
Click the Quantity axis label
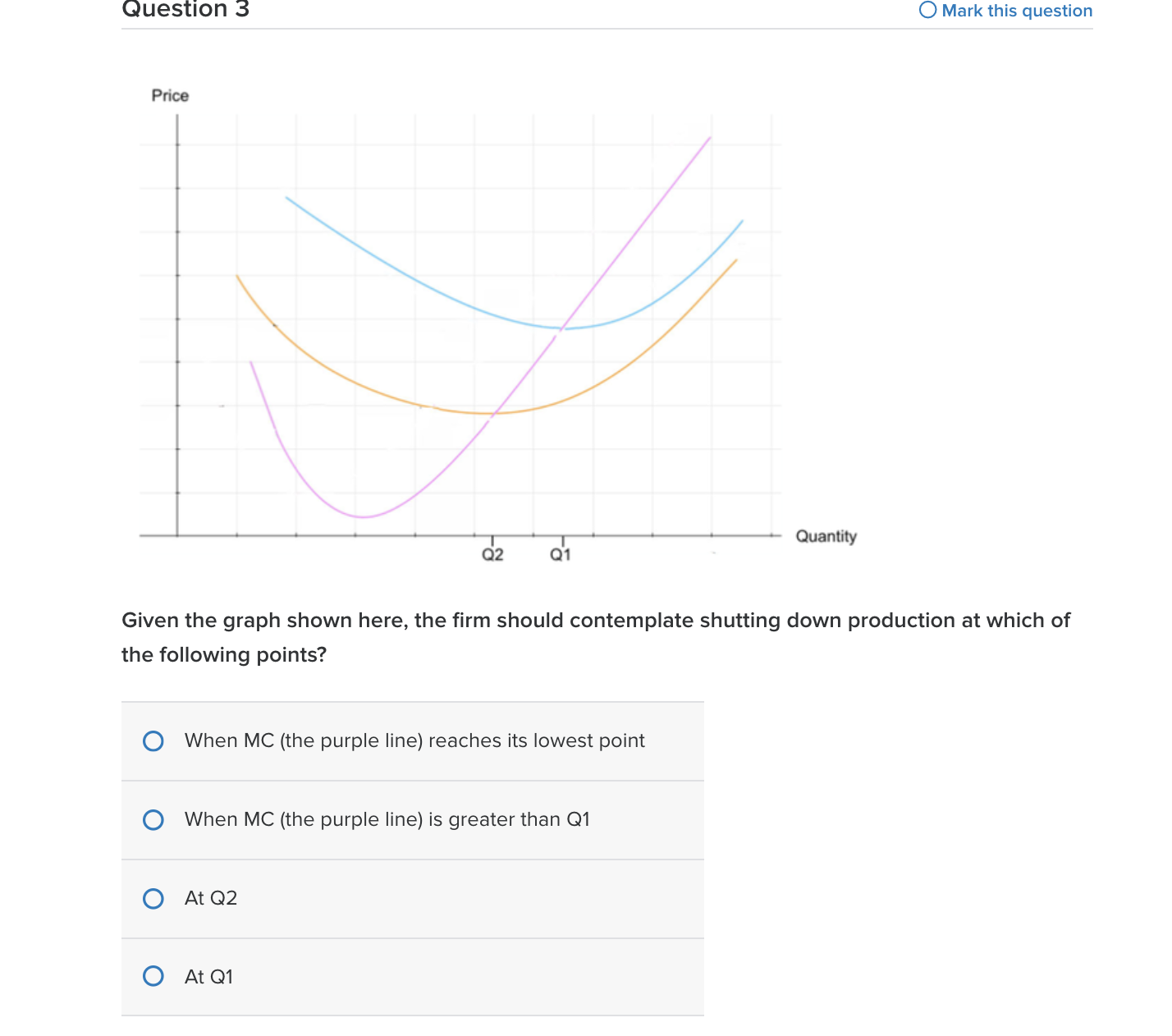coord(826,536)
